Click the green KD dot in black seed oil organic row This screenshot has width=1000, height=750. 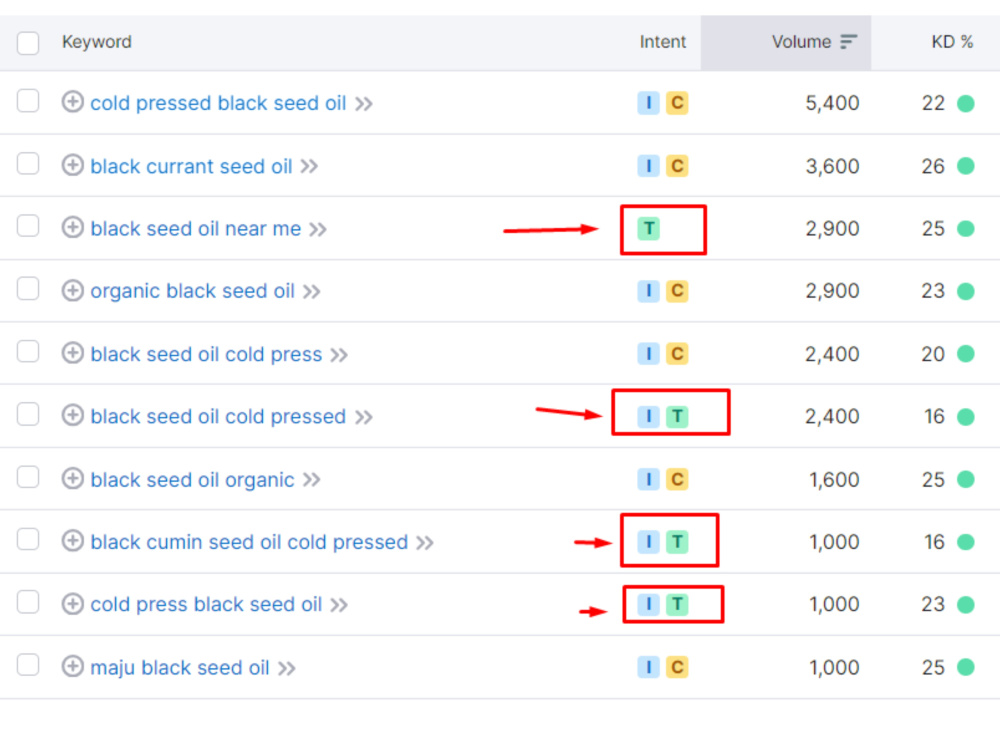tap(966, 480)
